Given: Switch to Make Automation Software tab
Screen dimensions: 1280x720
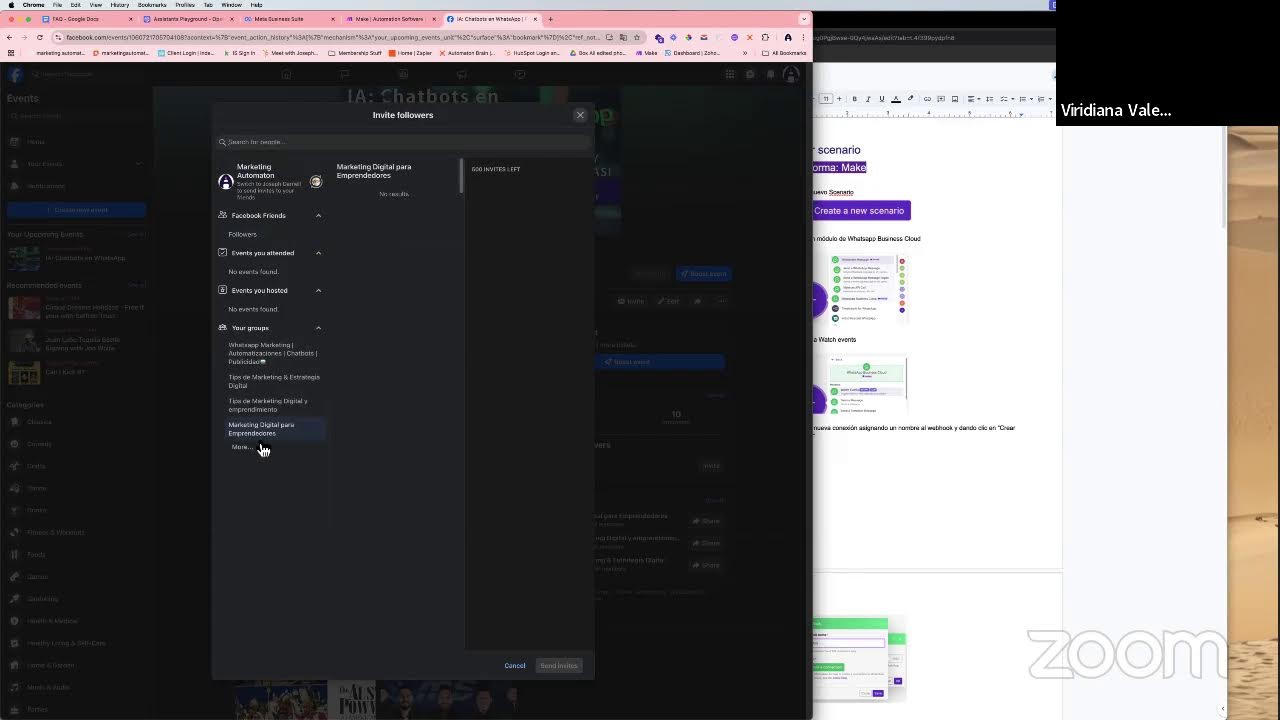Looking at the screenshot, I should (x=390, y=19).
